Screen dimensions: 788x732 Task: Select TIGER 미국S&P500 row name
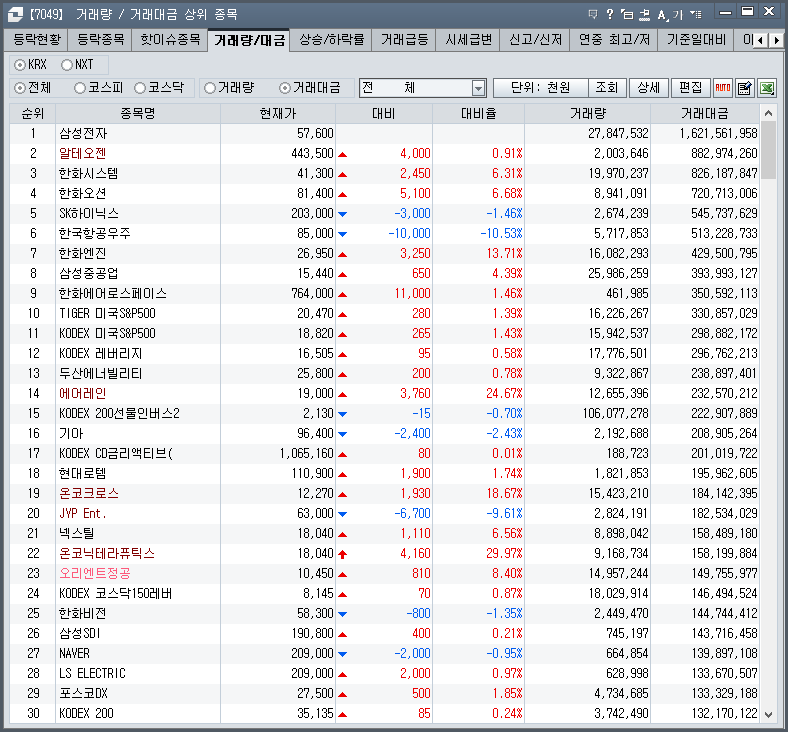pos(108,314)
